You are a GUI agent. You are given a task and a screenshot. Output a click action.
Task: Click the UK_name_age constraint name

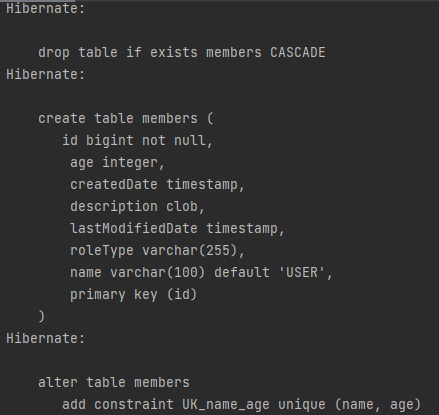pyautogui.click(x=226, y=405)
